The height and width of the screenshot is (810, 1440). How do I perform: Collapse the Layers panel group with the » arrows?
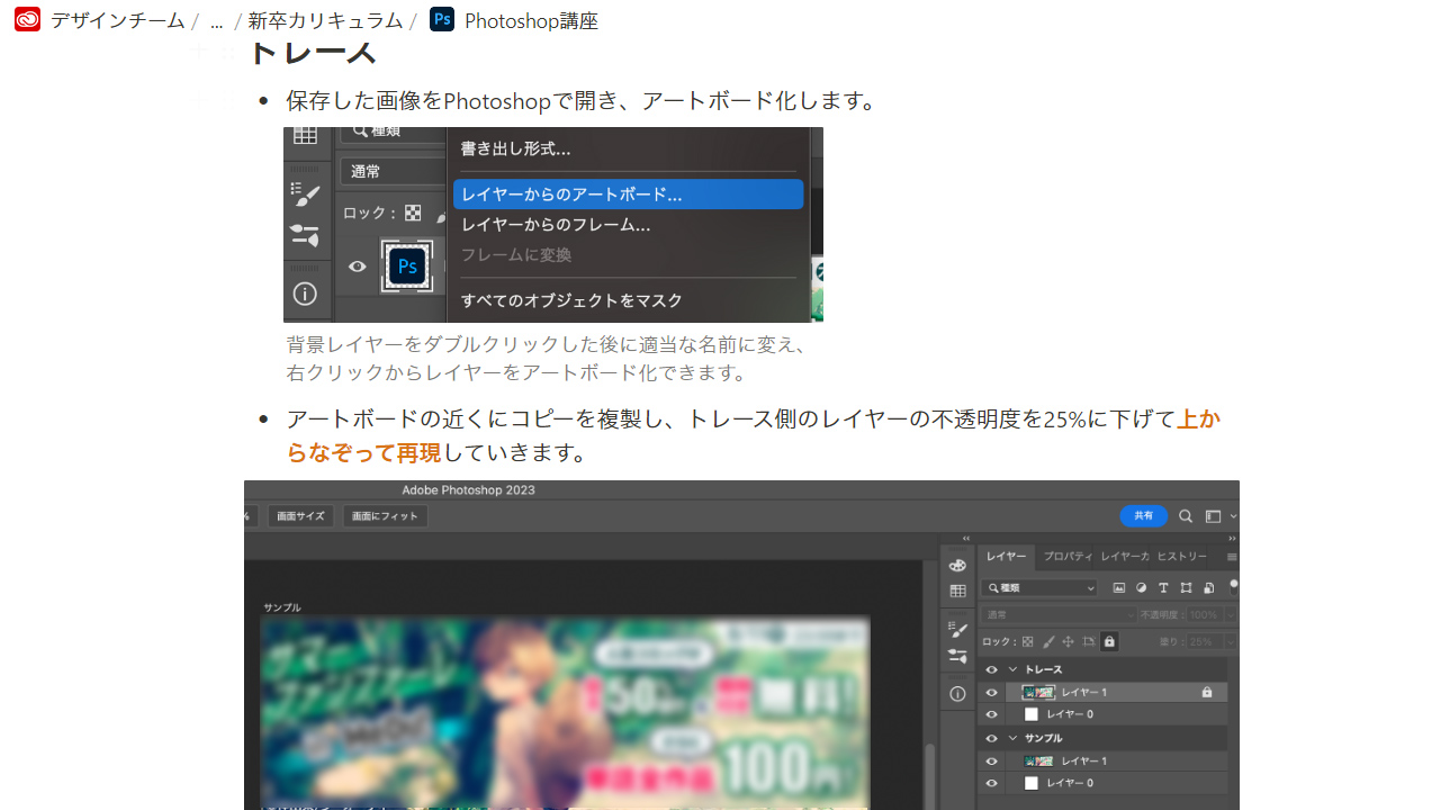click(x=1232, y=539)
